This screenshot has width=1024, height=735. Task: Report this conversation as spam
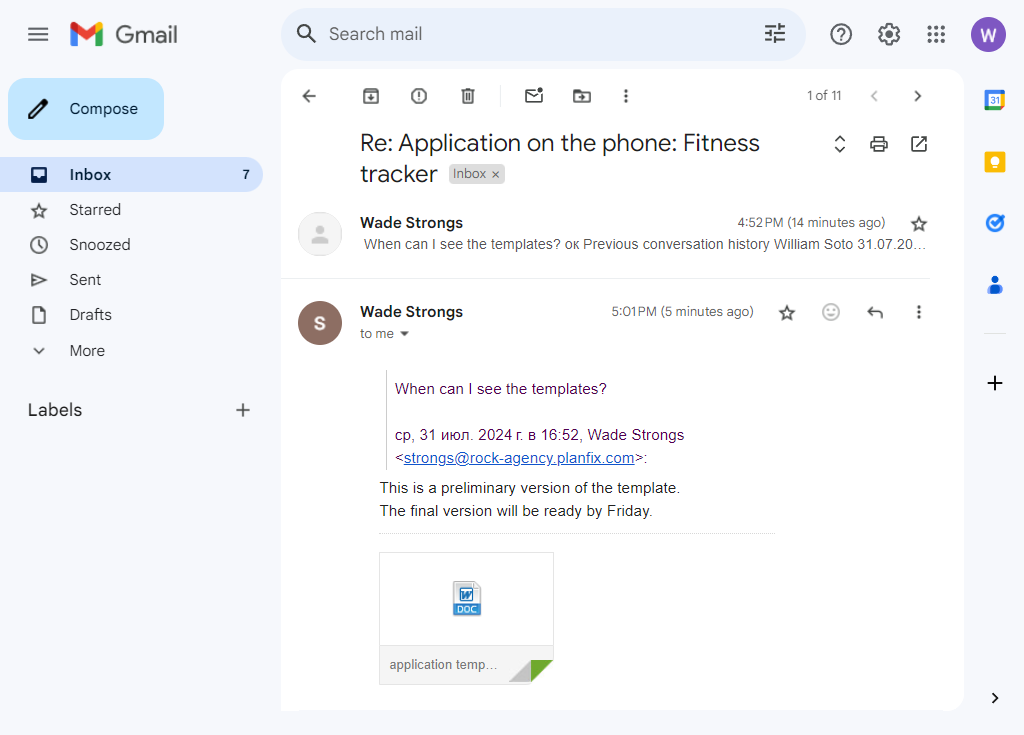tap(419, 96)
